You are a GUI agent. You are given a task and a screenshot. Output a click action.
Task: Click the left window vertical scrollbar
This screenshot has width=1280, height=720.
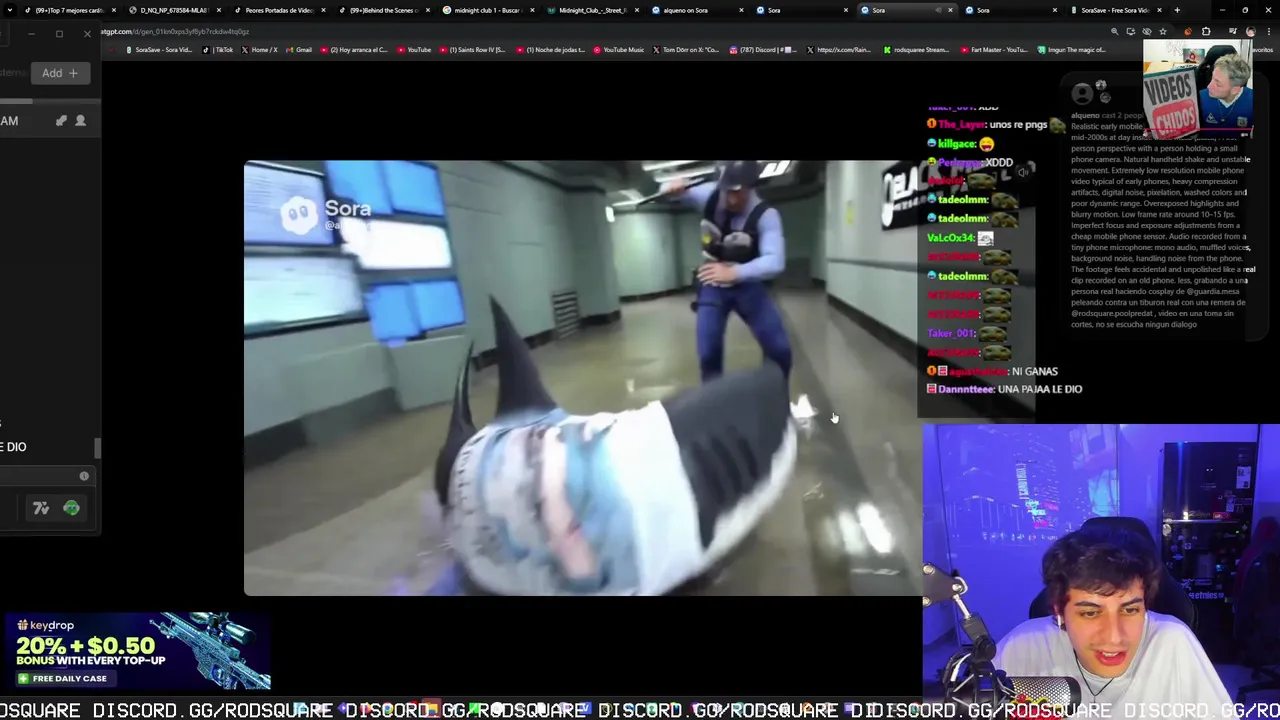coord(97,448)
